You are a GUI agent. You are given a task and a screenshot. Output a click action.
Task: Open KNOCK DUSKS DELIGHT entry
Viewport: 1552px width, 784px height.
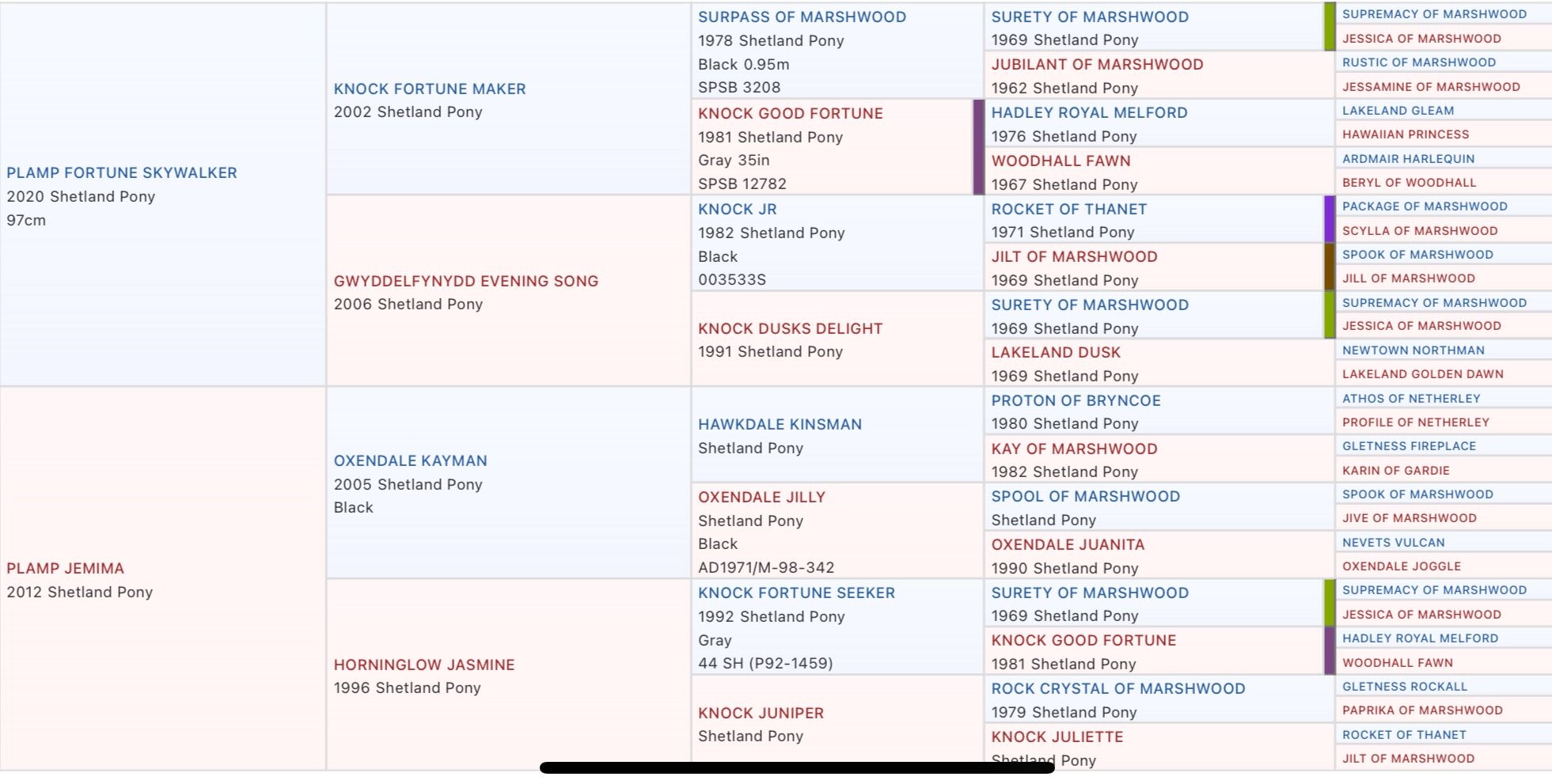pyautogui.click(x=790, y=328)
